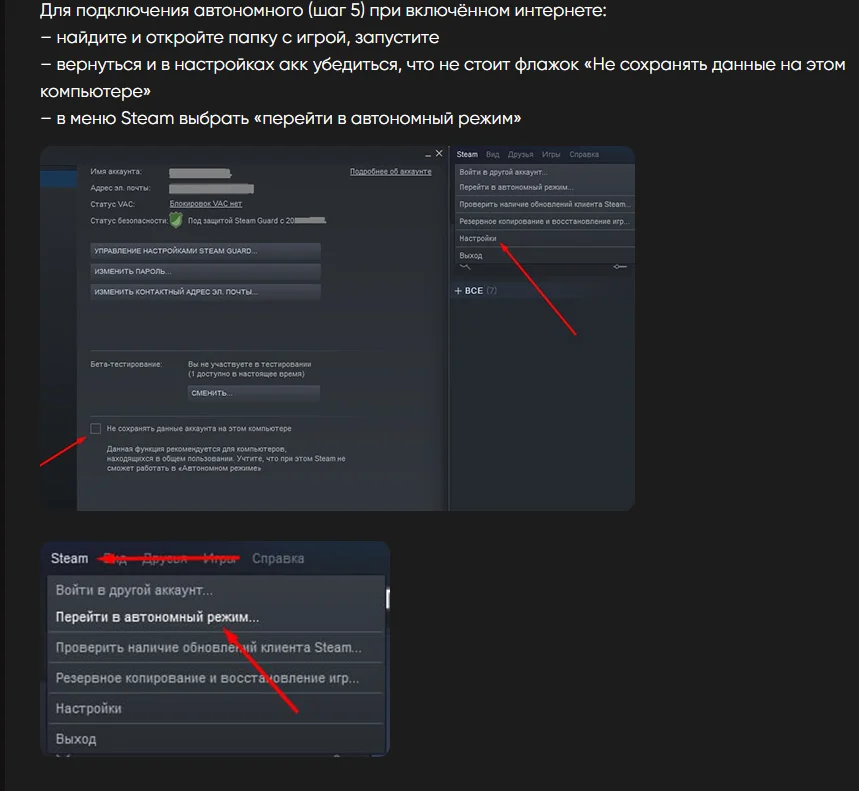Click the 'Имя аккаунта:' label

coord(116,171)
